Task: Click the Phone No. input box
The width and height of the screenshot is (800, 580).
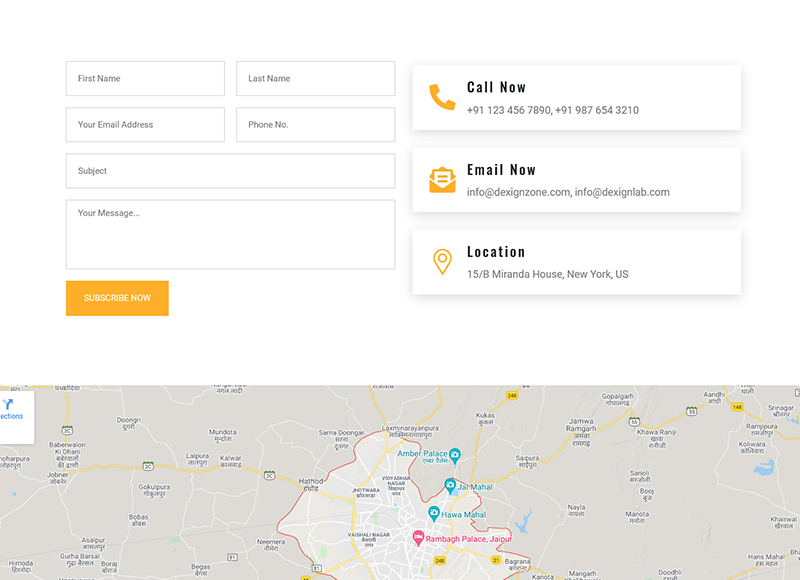Action: (x=315, y=125)
